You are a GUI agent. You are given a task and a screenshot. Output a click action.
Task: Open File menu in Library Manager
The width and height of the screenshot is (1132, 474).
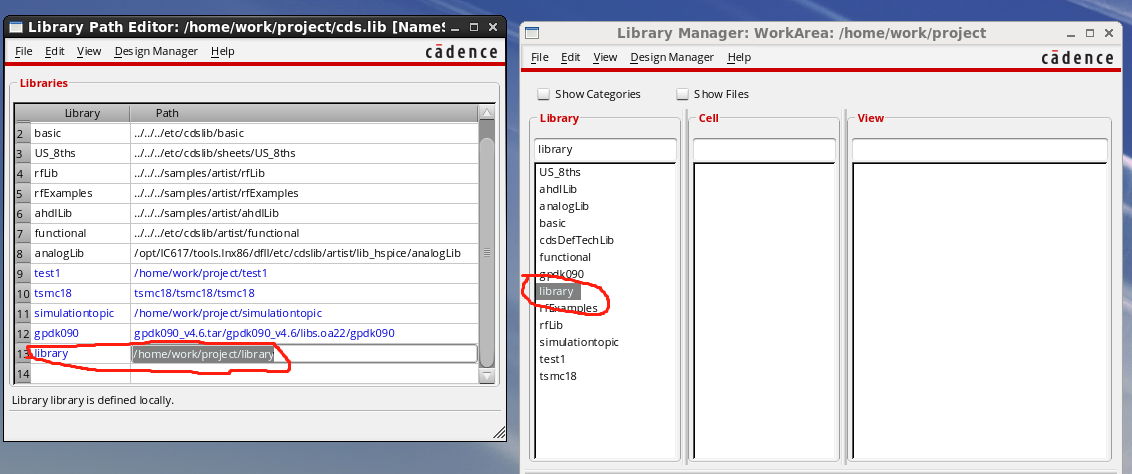(x=540, y=57)
